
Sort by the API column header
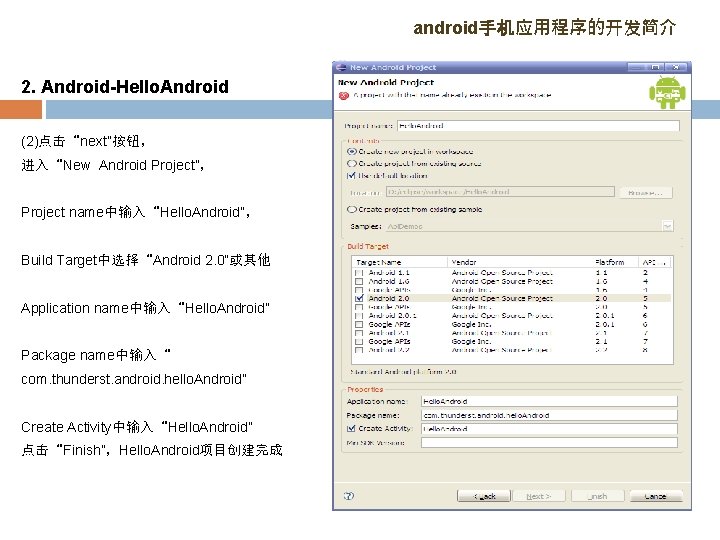(x=654, y=262)
